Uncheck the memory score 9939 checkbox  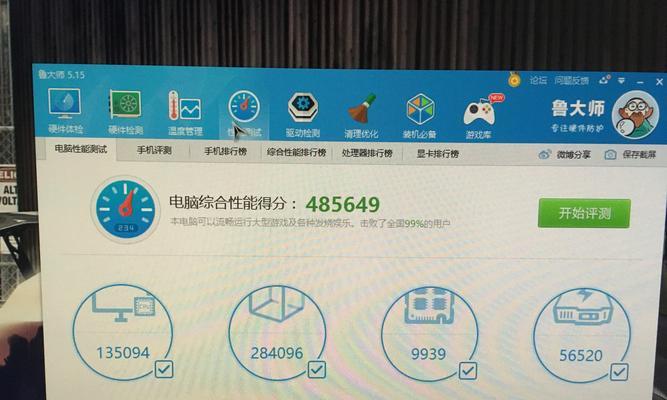point(468,371)
